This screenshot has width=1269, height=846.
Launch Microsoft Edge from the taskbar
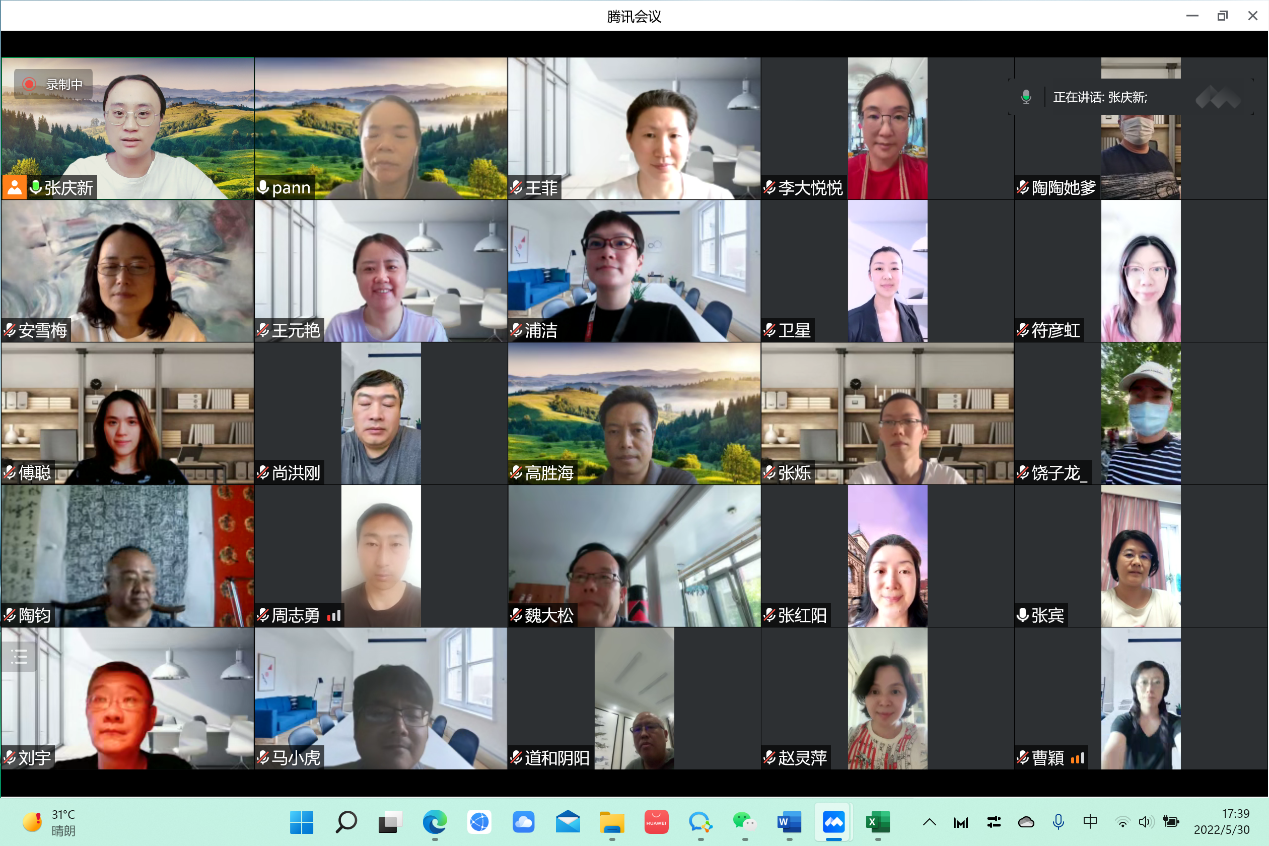coord(434,822)
